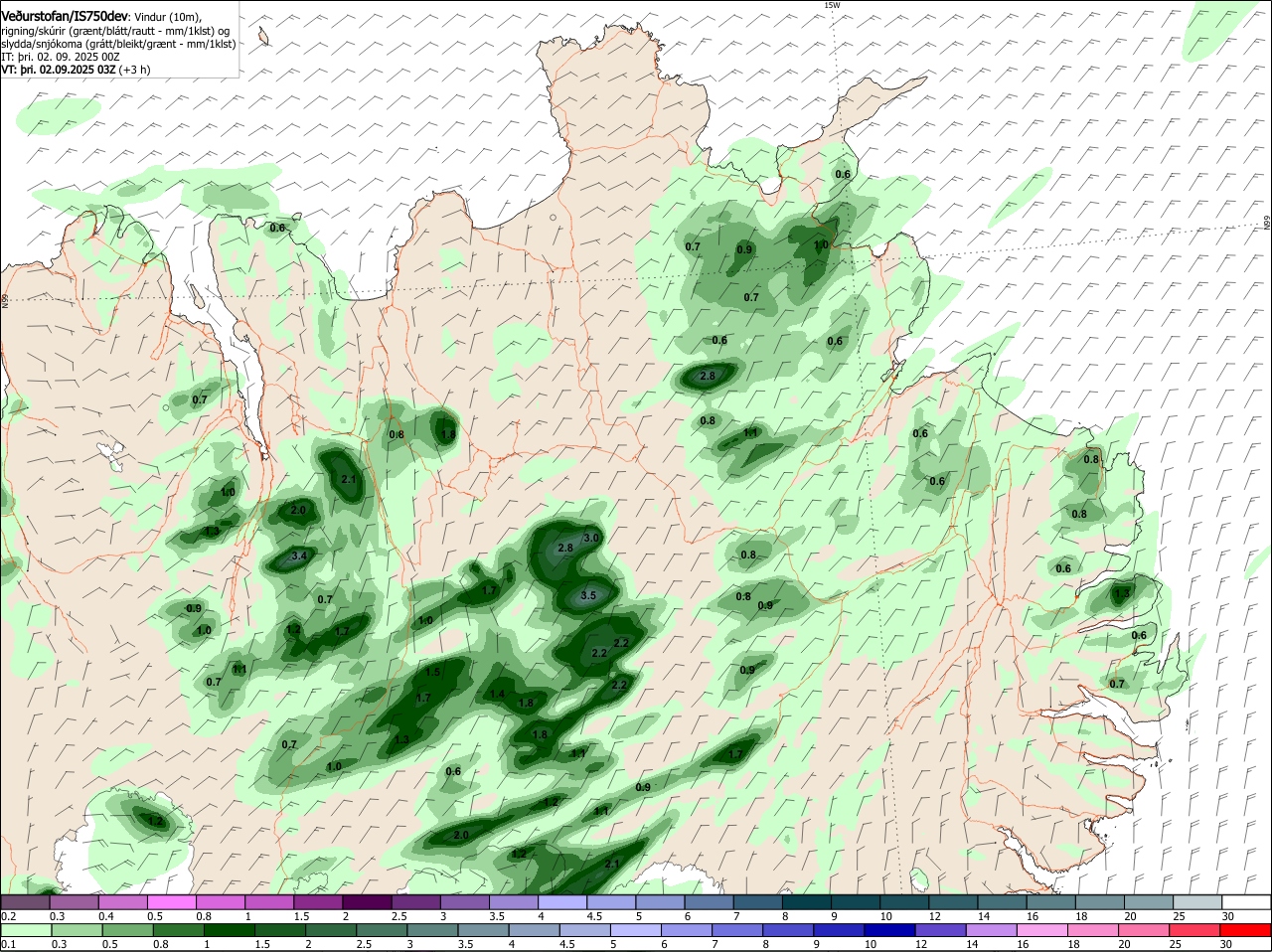
Task: Click the bright red swatch ending the lower scale
Action: coord(1246,929)
